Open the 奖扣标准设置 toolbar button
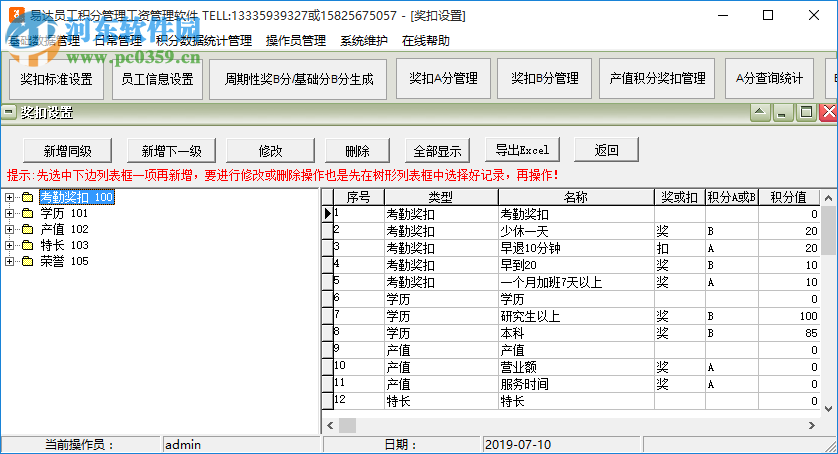 [x=57, y=79]
